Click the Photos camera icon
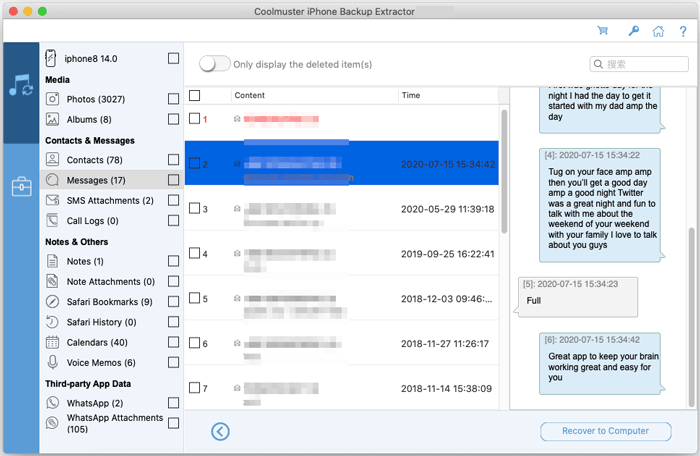Screen dimensions: 700x456 [52, 99]
